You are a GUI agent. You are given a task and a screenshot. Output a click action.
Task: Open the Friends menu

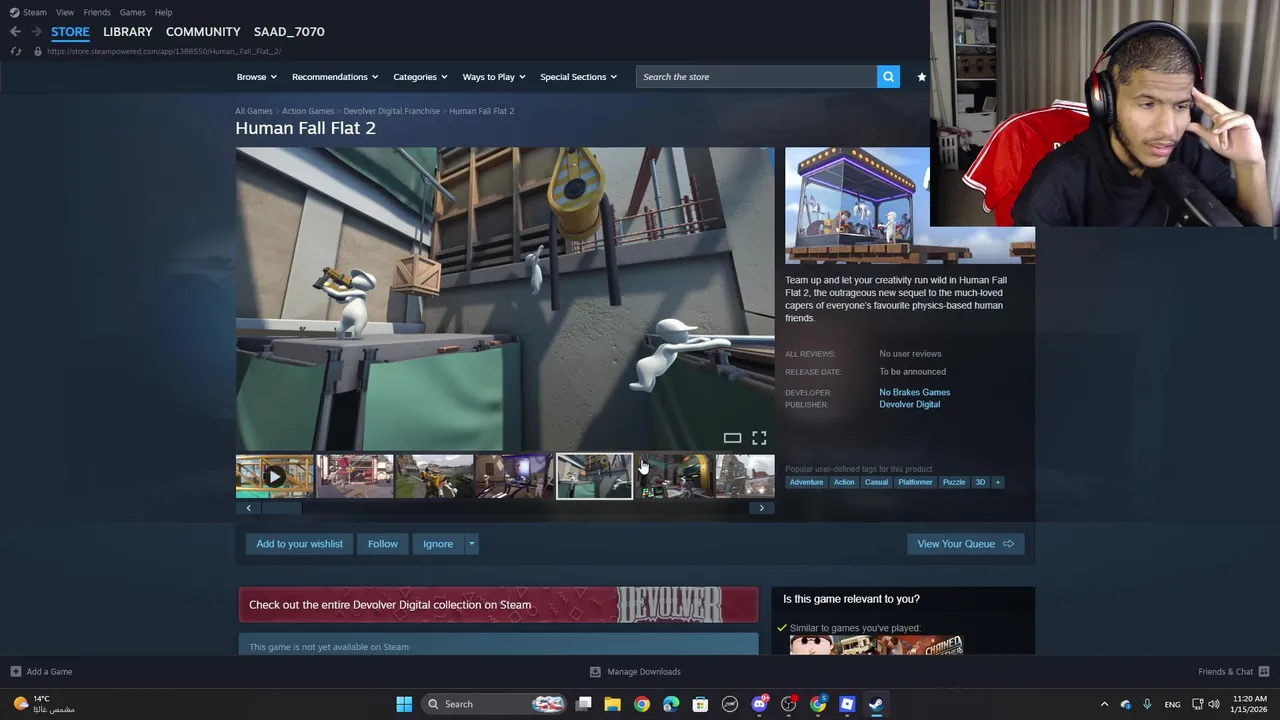click(97, 12)
